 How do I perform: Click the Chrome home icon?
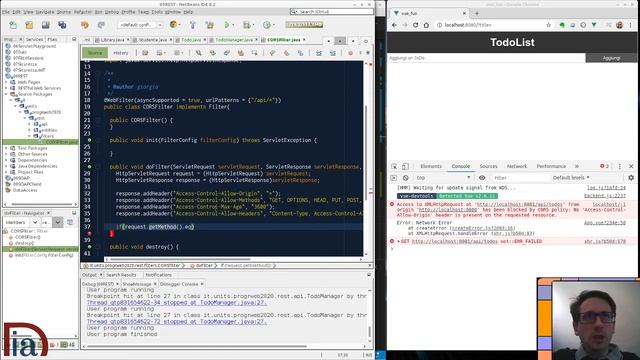click(x=426, y=25)
